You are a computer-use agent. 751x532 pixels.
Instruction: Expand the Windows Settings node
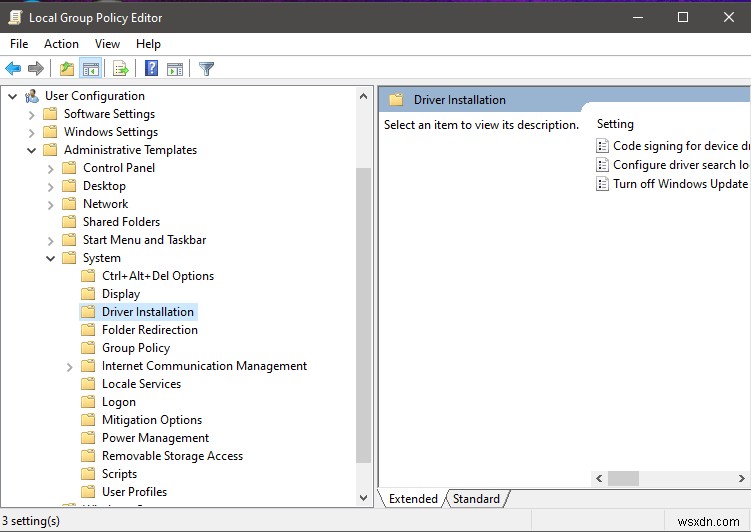tap(32, 133)
